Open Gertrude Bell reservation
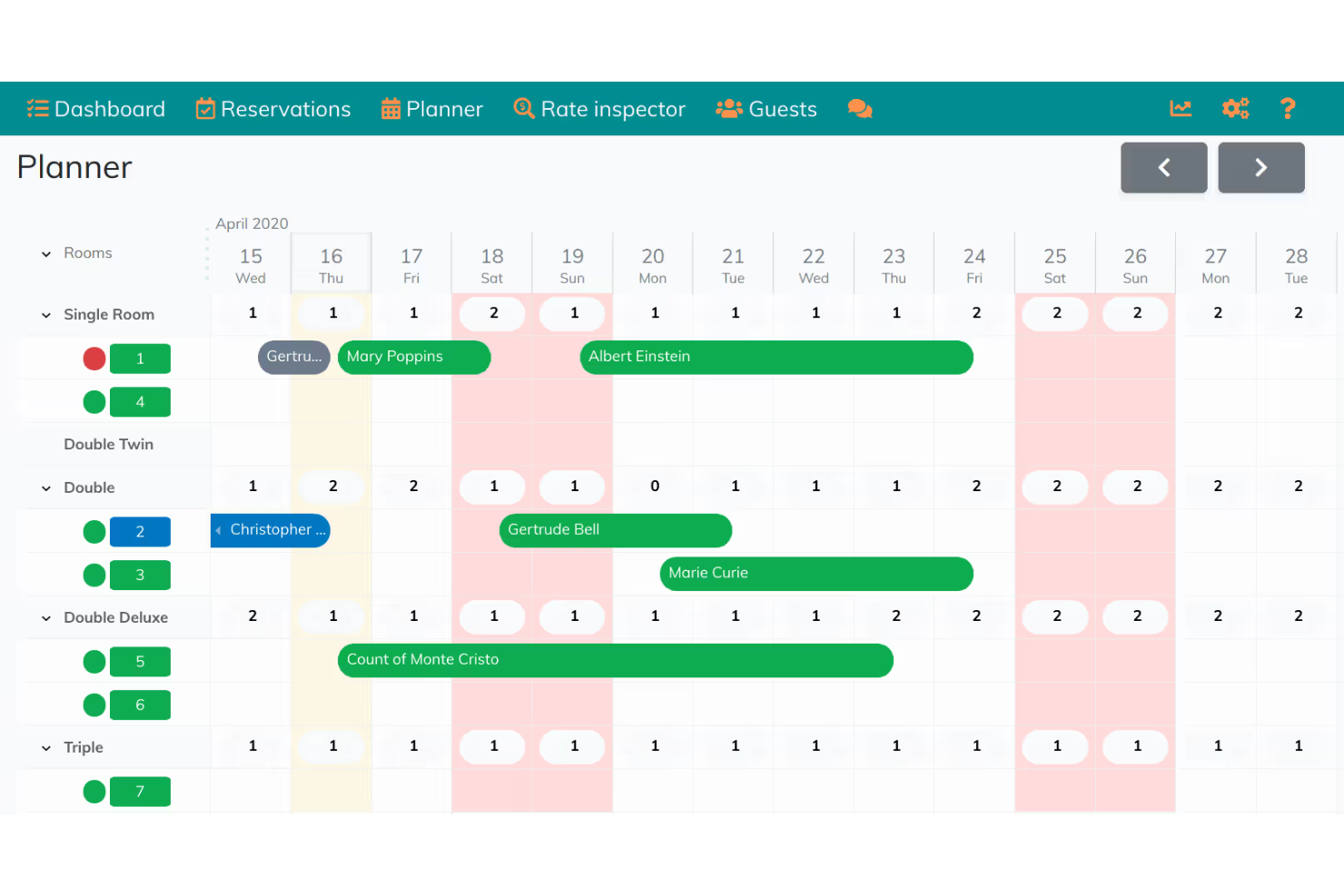This screenshot has height=896, width=1344. (616, 530)
